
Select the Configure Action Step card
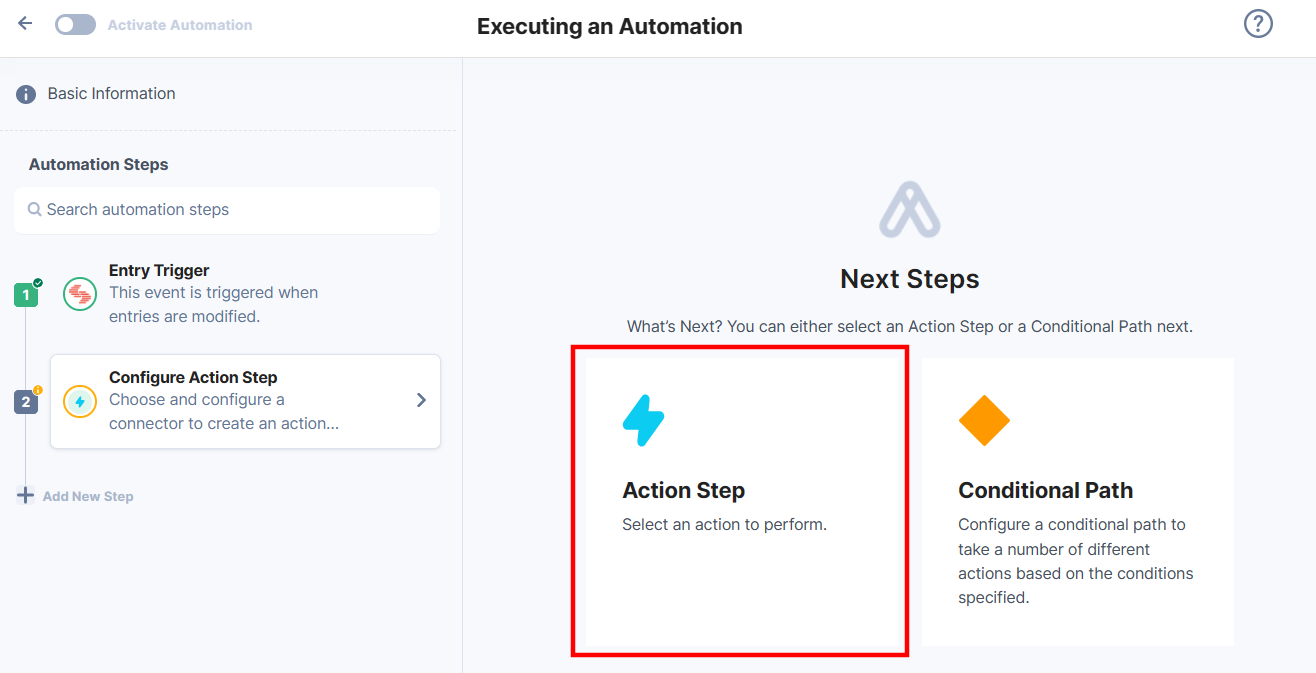(245, 401)
